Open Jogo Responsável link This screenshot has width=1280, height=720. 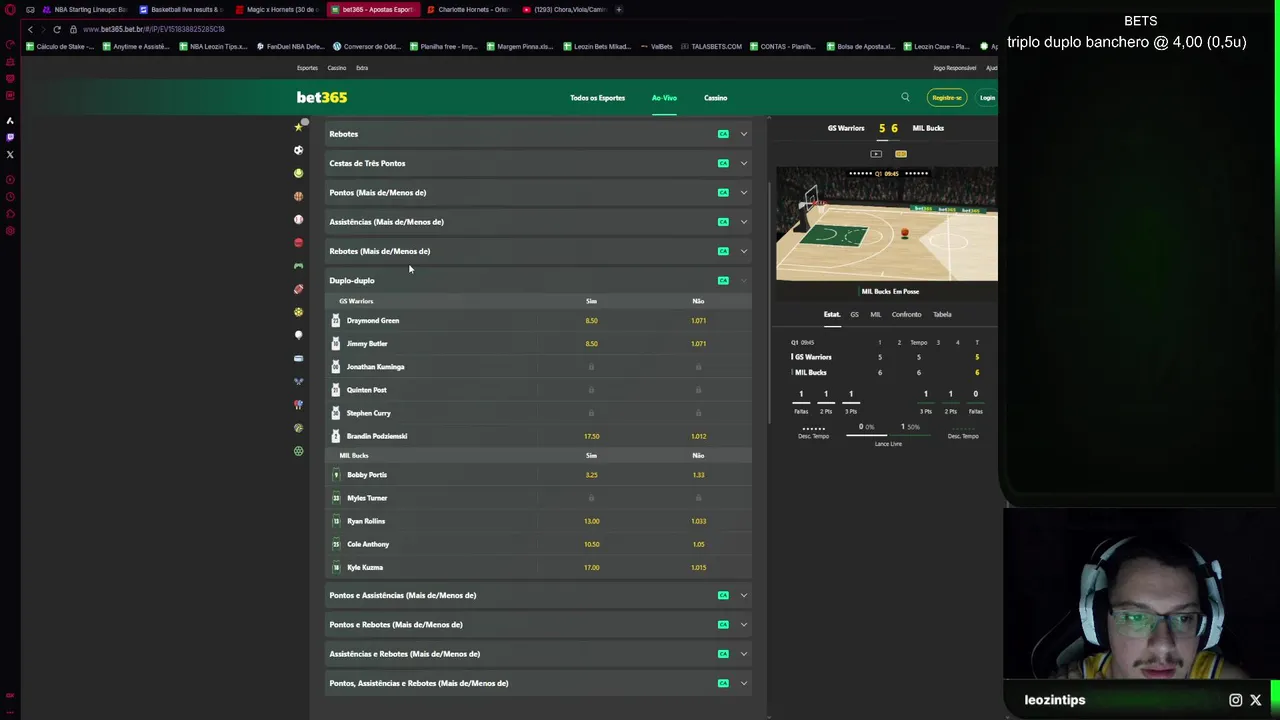point(954,68)
